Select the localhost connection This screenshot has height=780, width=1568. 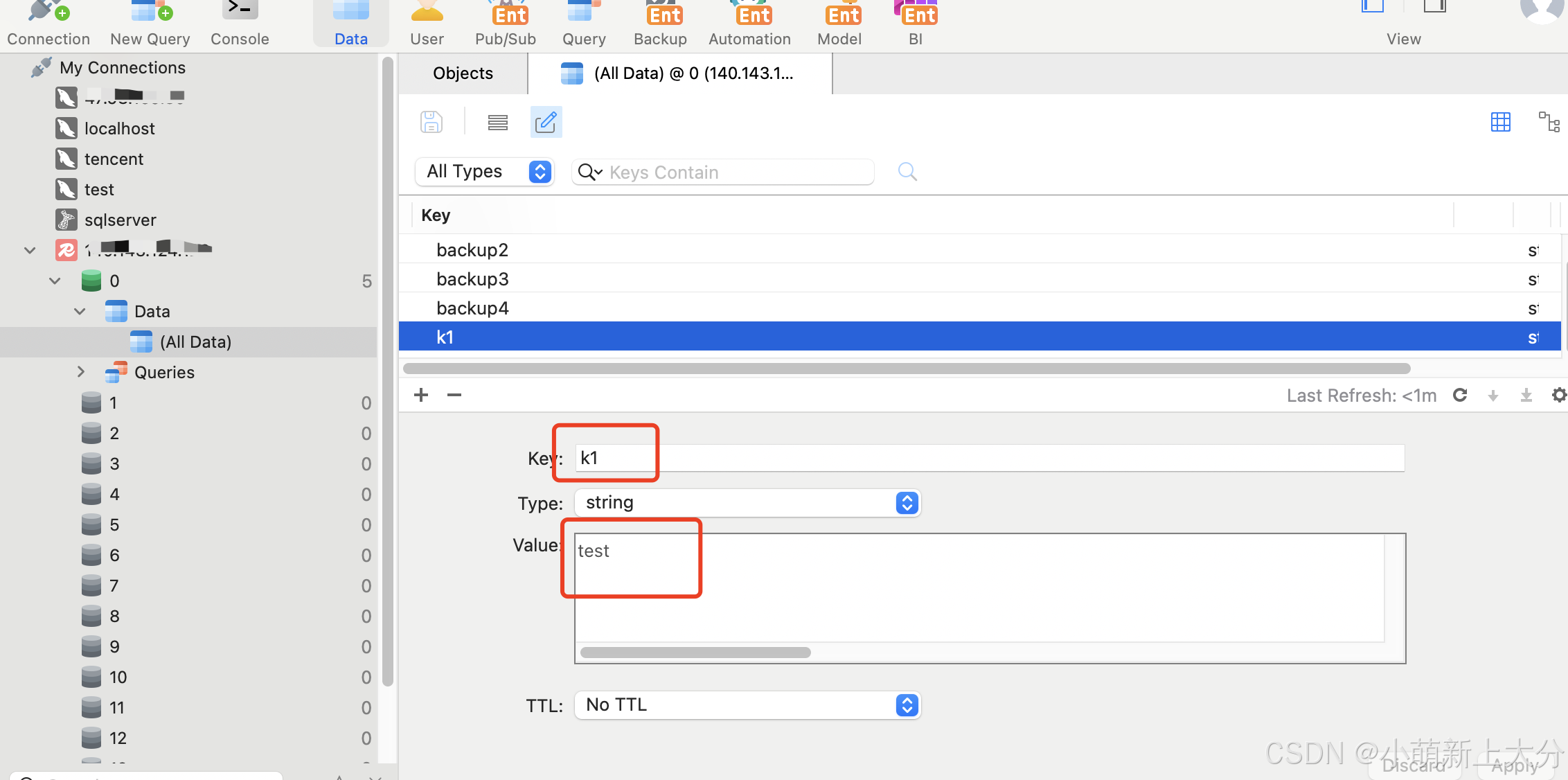(119, 129)
